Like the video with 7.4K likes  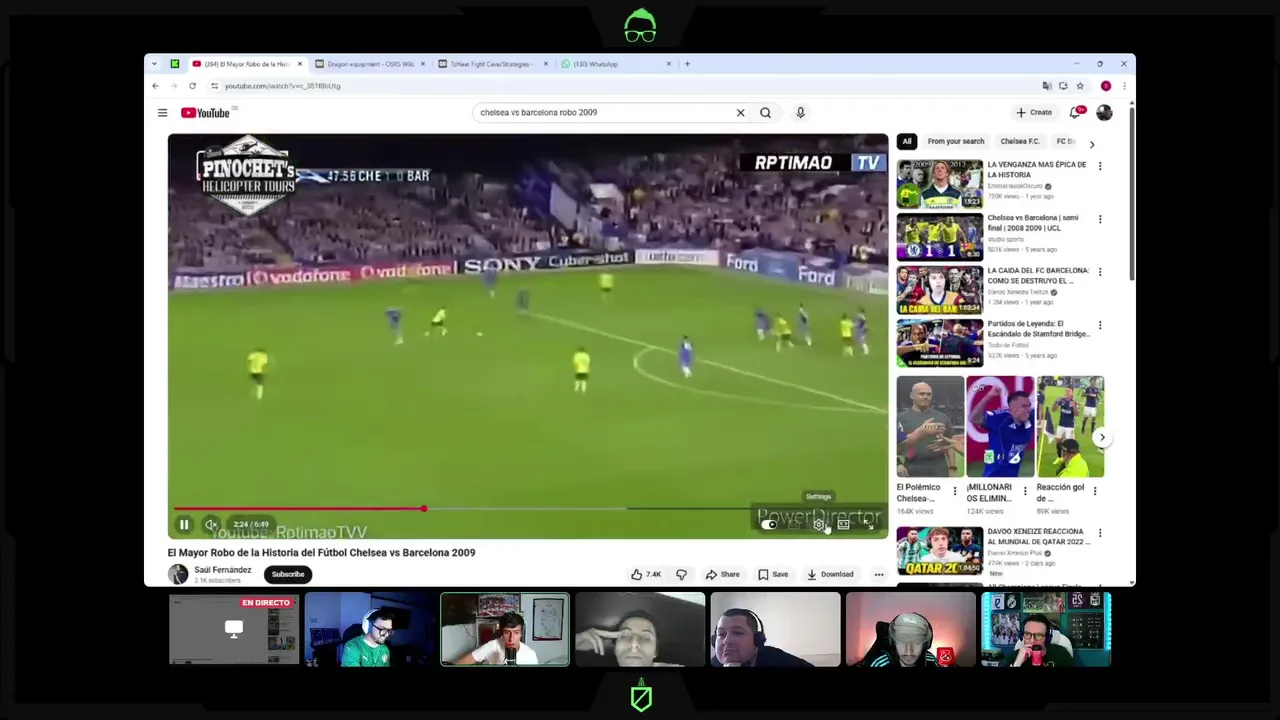(x=646, y=574)
